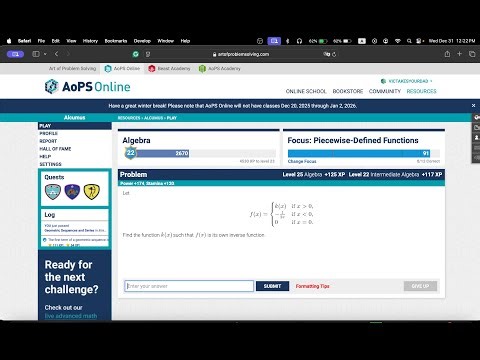Open the Edit menu

coord(56,41)
